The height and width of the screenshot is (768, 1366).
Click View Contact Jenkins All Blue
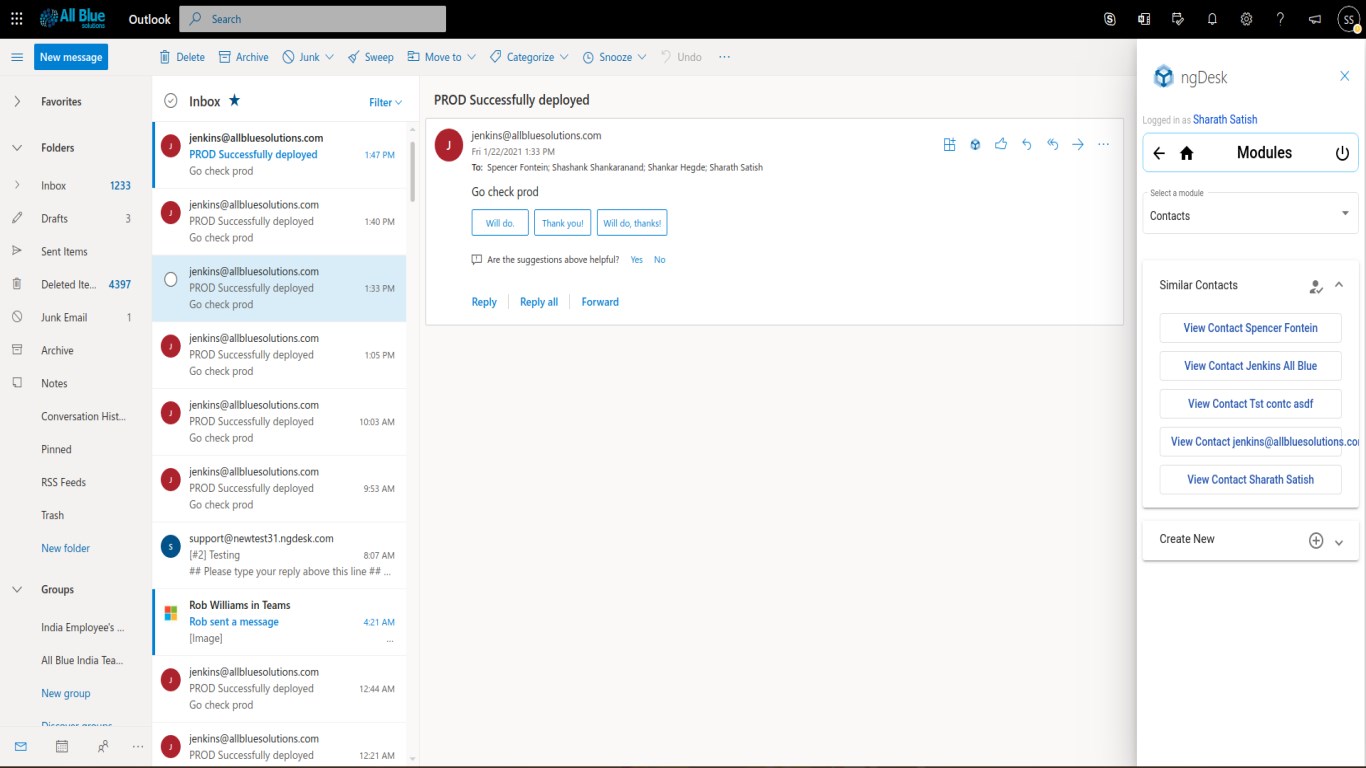click(x=1250, y=366)
